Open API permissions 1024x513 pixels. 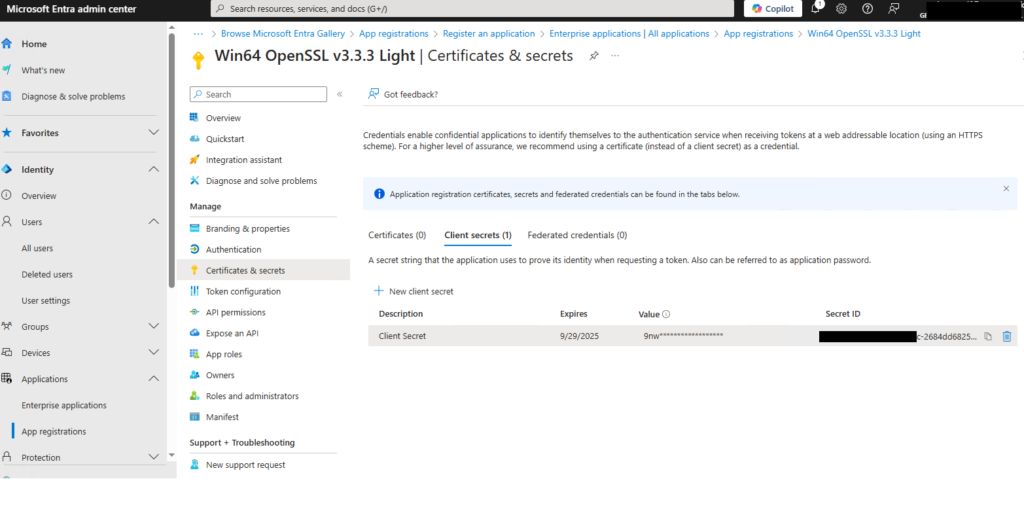(236, 312)
